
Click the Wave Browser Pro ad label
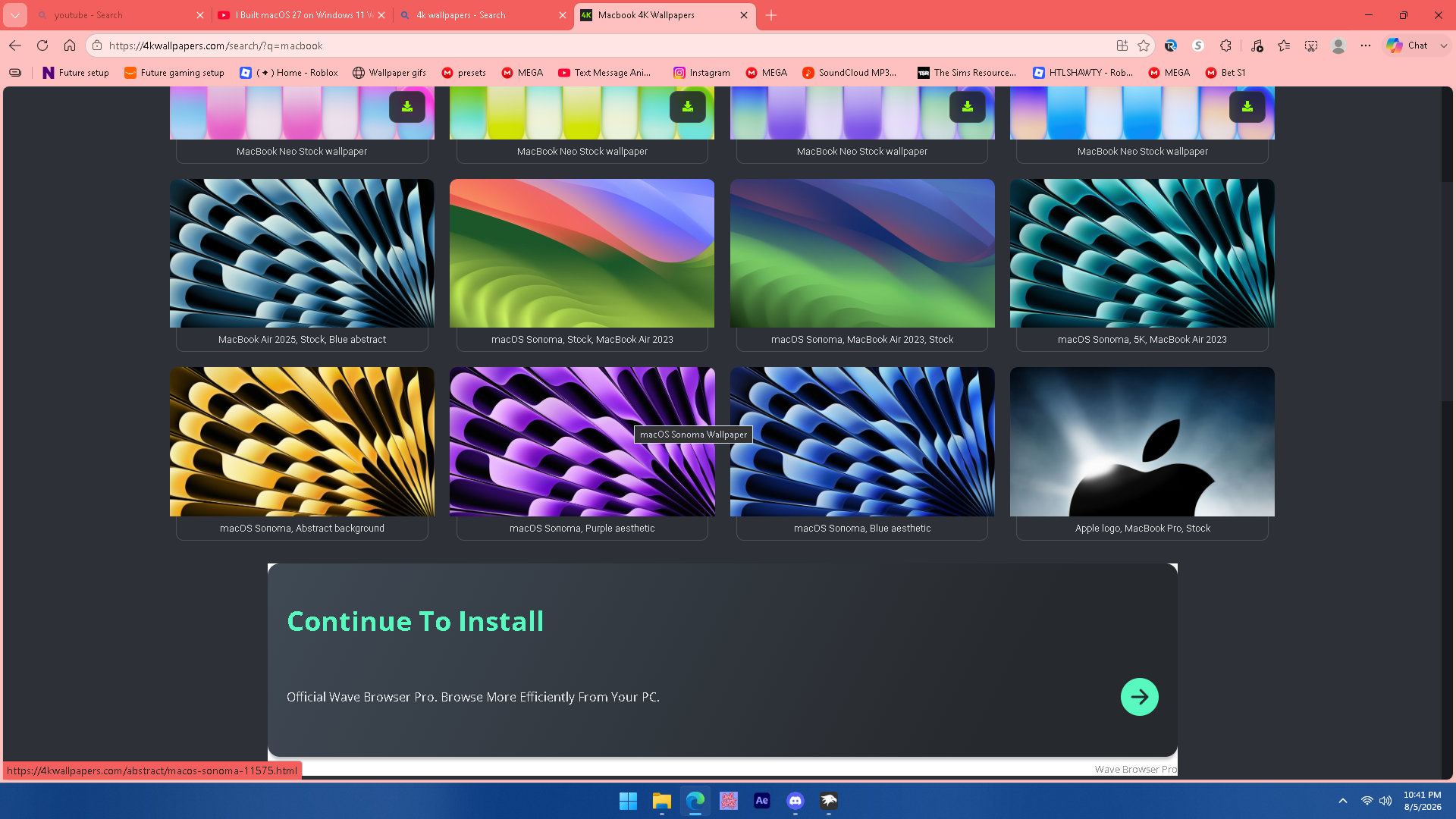click(1136, 769)
